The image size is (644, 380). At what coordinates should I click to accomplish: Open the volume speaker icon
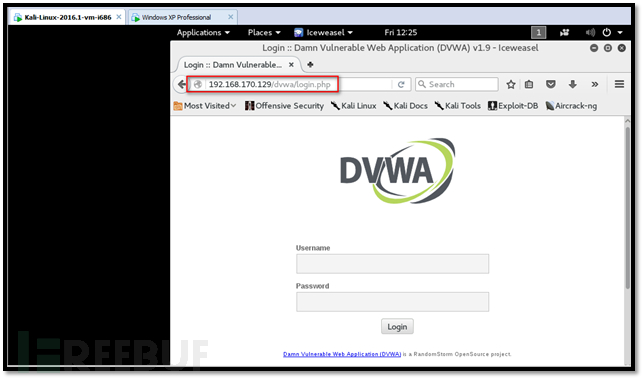[x=590, y=32]
